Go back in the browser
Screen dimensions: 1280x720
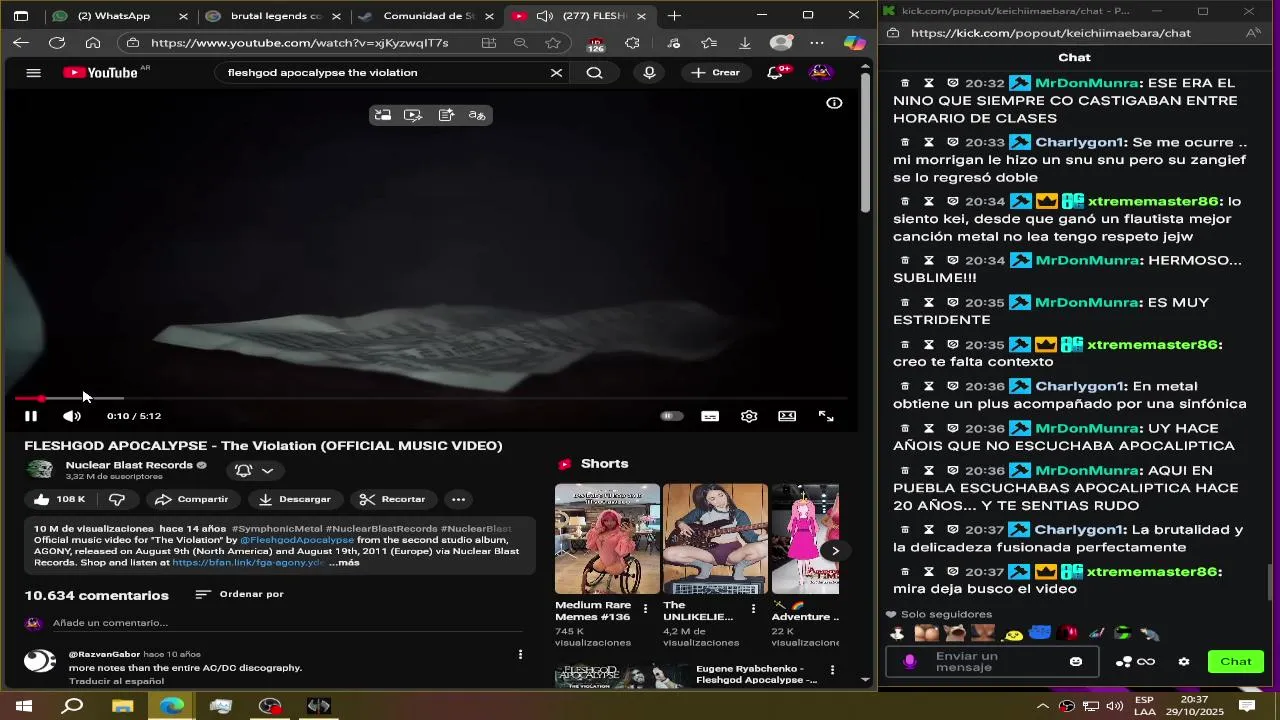tap(21, 43)
